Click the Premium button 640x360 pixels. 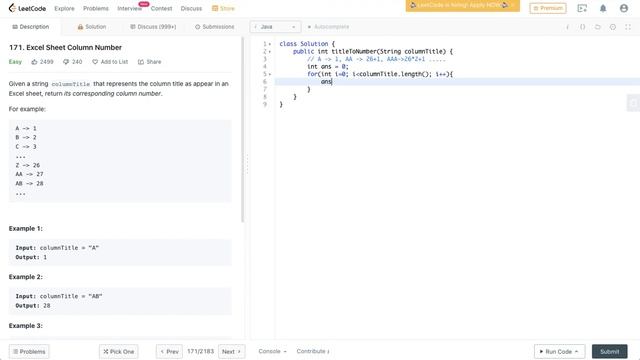(x=548, y=8)
